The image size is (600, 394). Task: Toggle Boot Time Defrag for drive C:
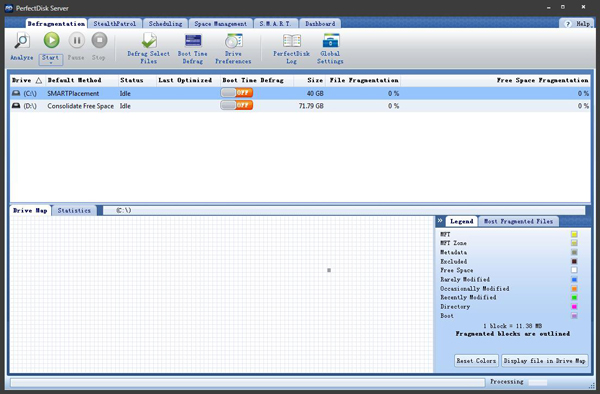pos(236,93)
